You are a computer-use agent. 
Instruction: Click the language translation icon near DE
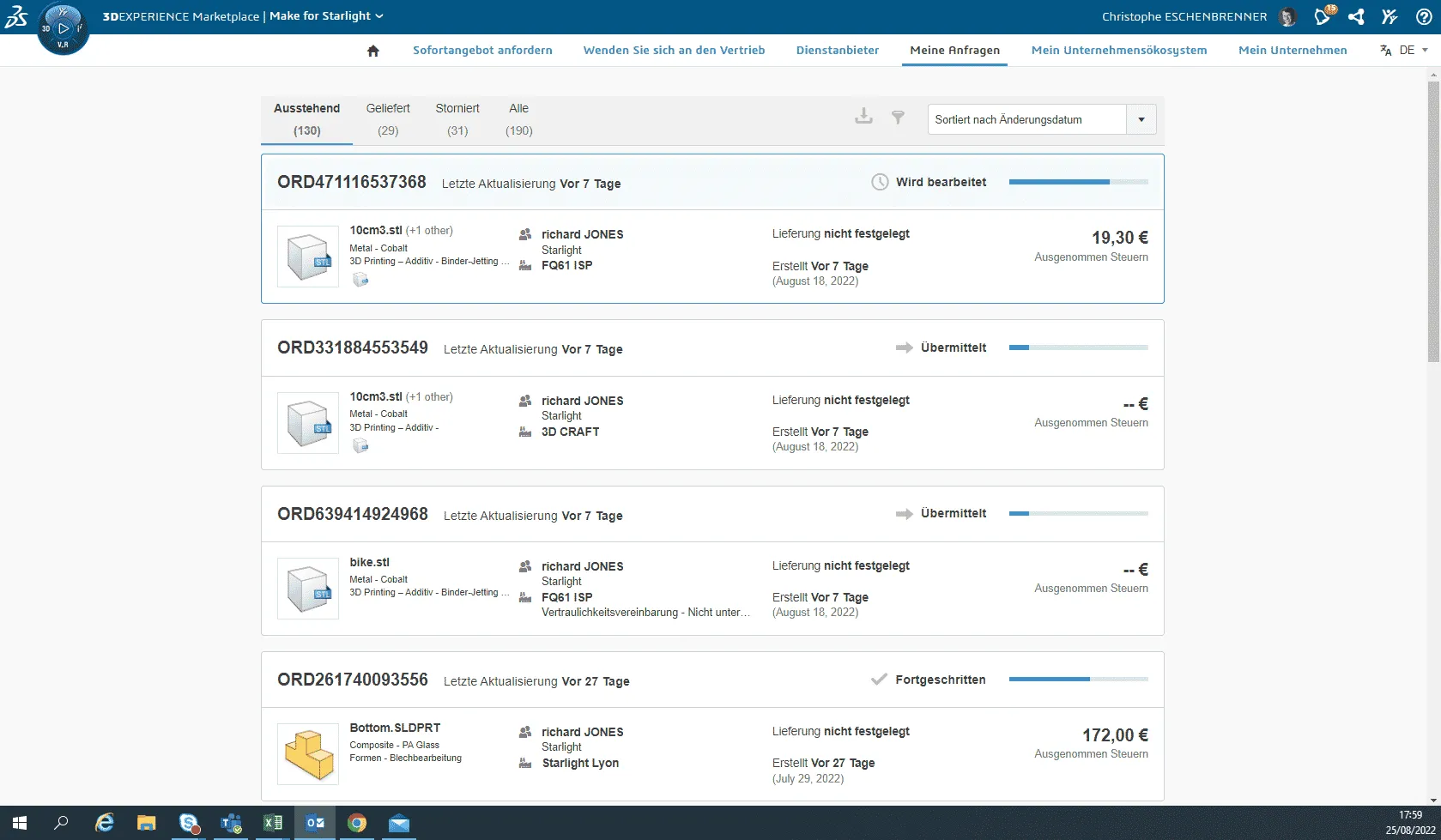point(1386,50)
